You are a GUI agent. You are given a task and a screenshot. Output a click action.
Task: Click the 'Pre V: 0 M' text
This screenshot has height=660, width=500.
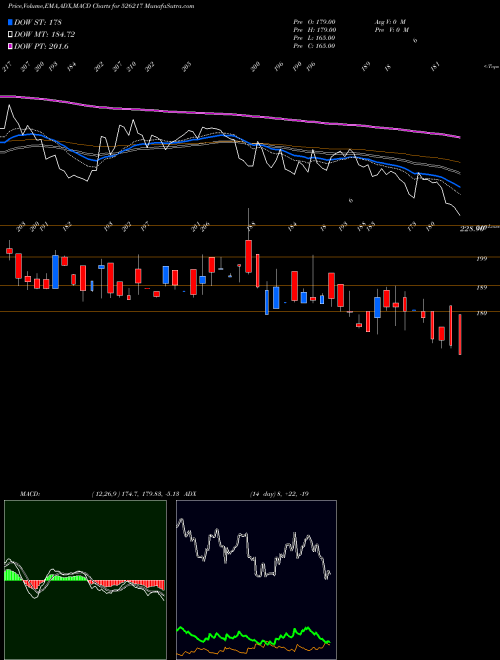392,30
